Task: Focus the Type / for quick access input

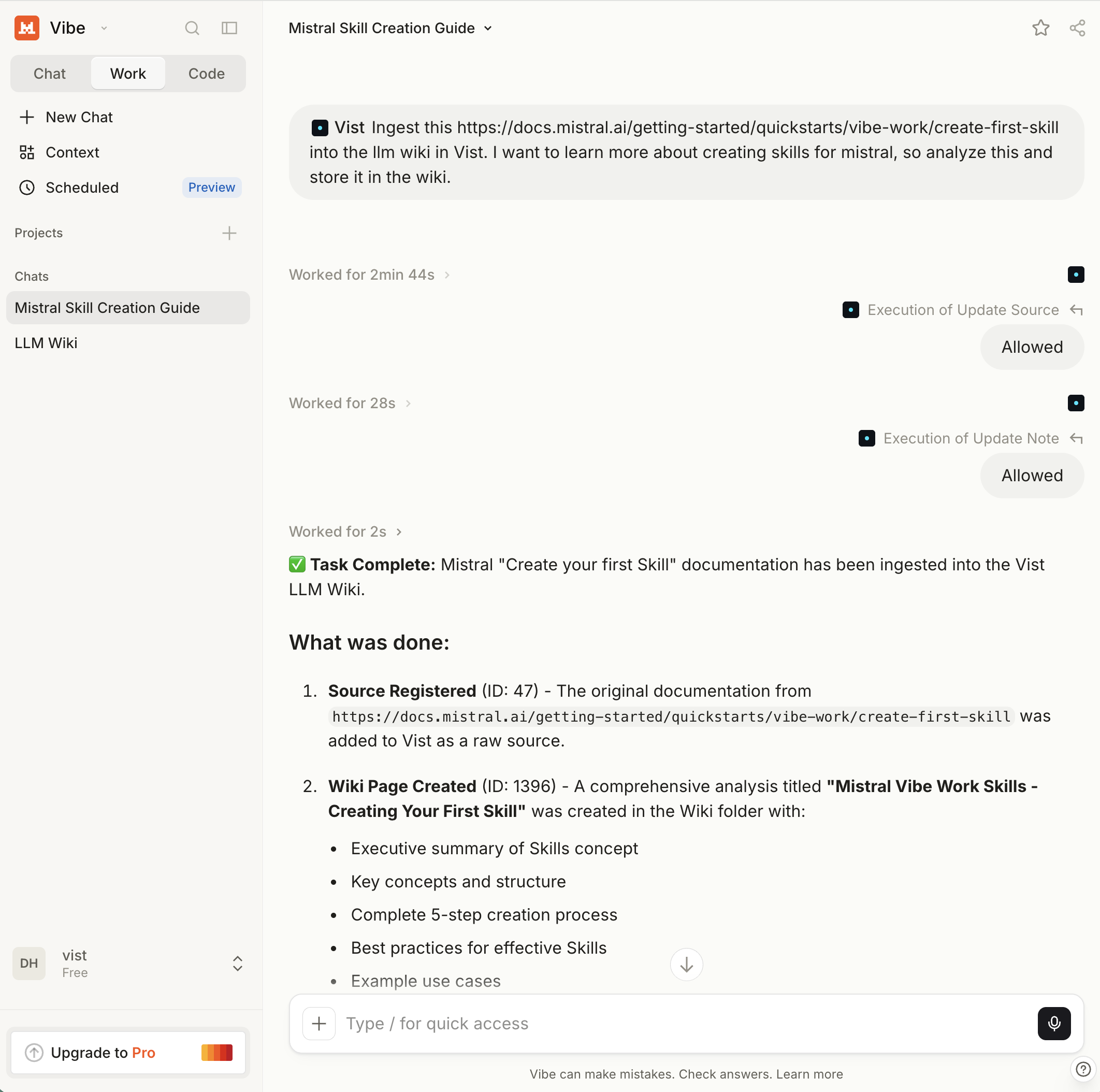Action: tap(686, 1024)
